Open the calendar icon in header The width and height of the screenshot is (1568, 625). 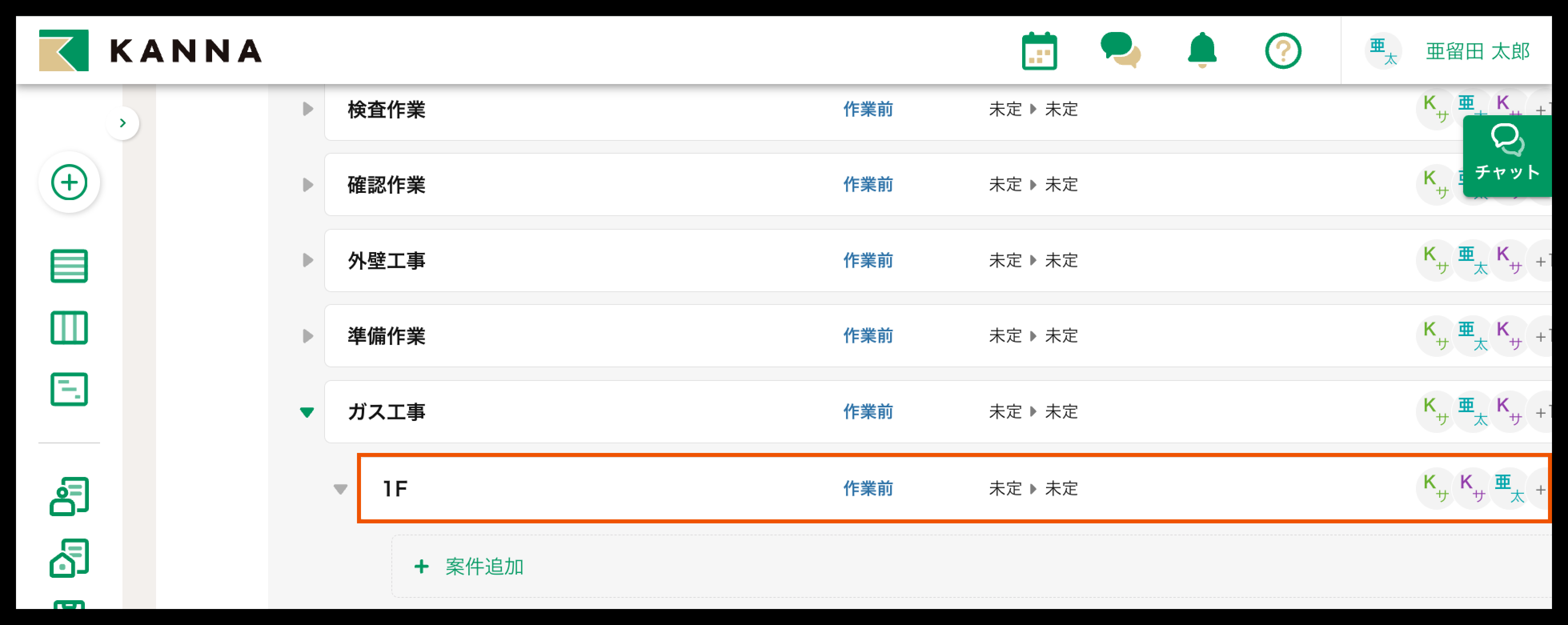pyautogui.click(x=1039, y=51)
